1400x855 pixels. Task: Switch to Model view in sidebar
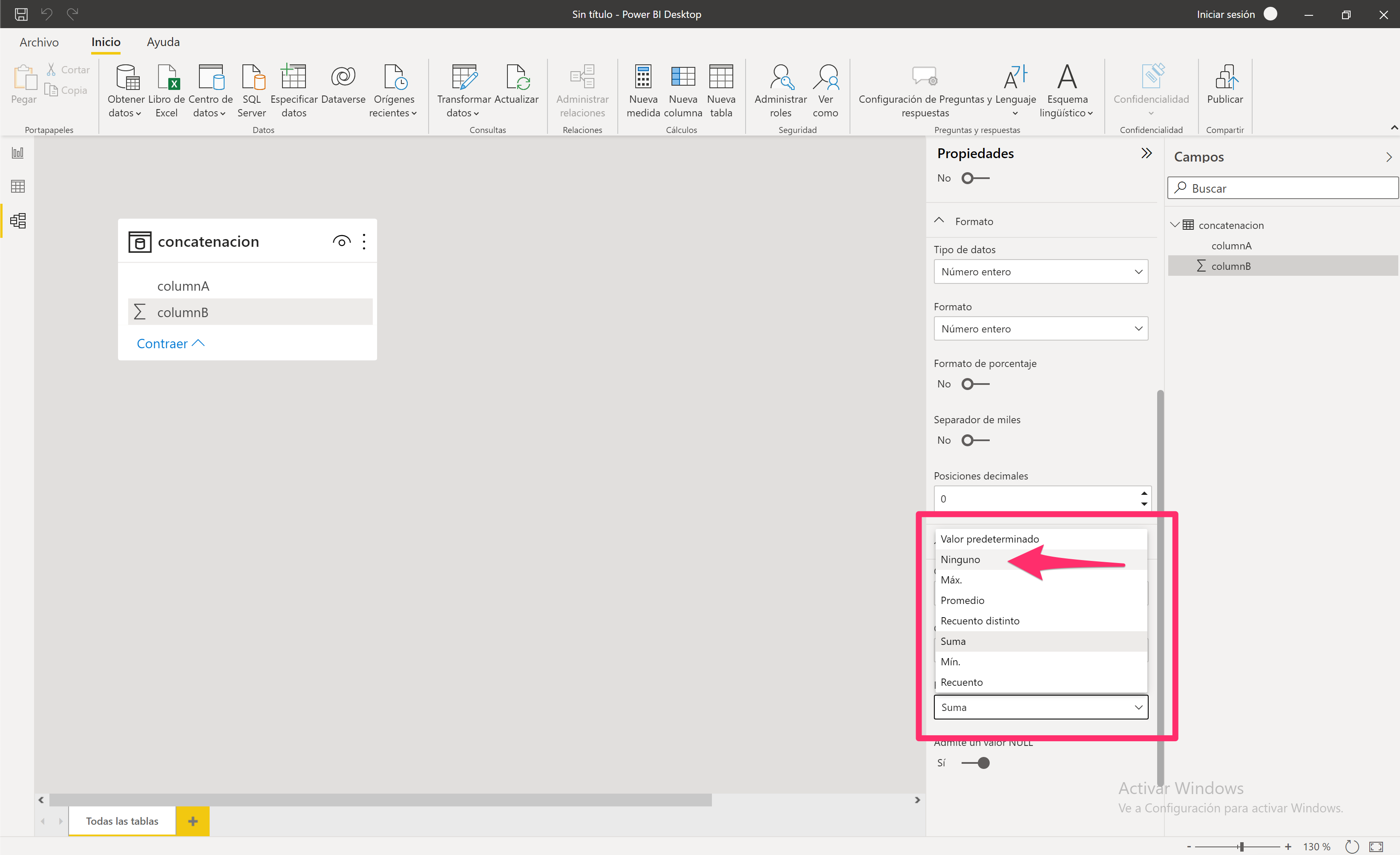click(x=17, y=221)
